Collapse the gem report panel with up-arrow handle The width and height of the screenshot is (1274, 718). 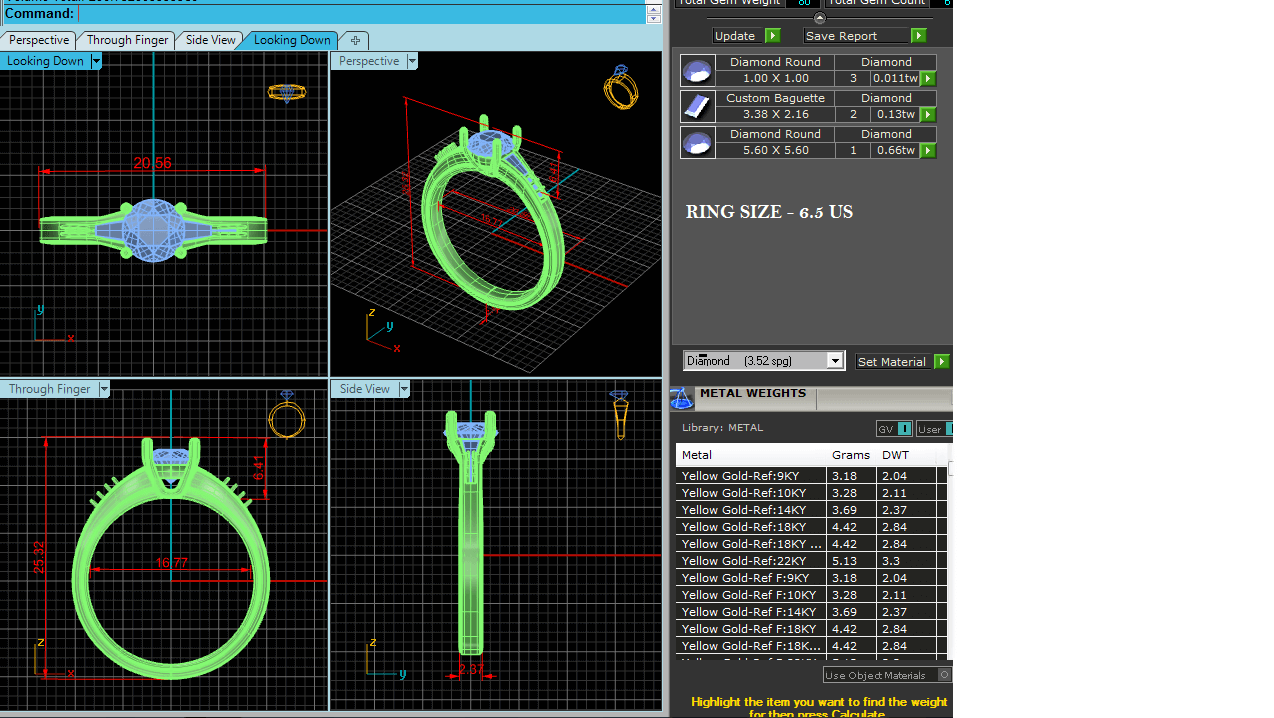click(x=820, y=18)
